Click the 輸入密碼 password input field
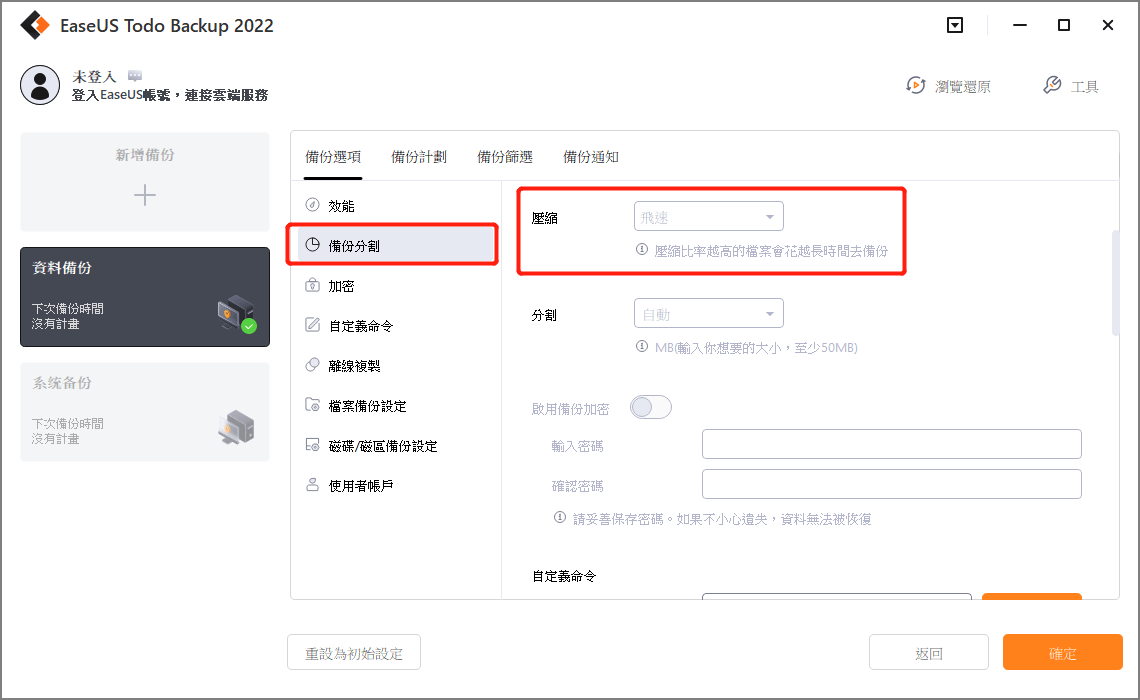Image resolution: width=1140 pixels, height=700 pixels. pos(891,443)
